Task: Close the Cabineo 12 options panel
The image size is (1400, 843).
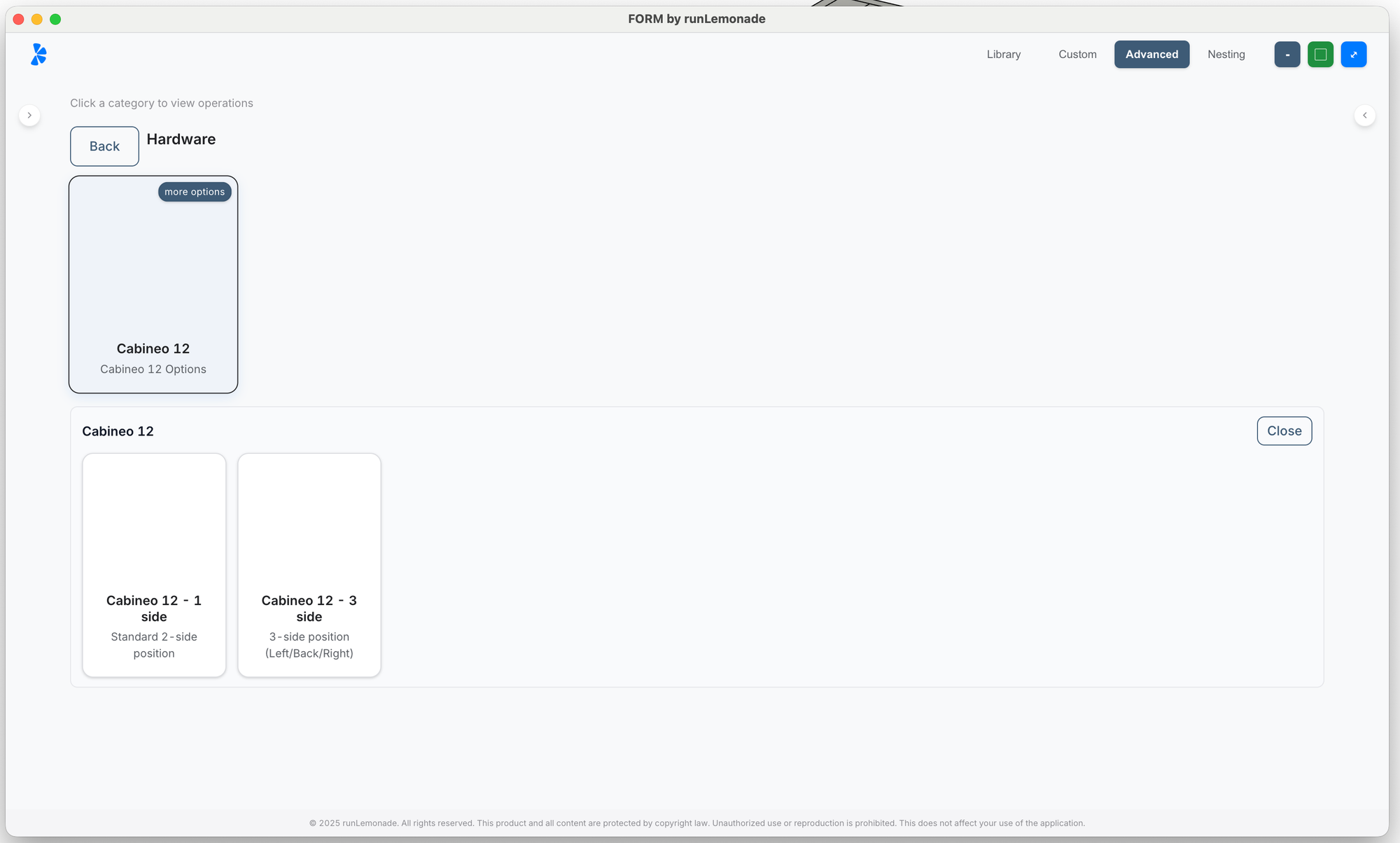Action: click(1284, 431)
